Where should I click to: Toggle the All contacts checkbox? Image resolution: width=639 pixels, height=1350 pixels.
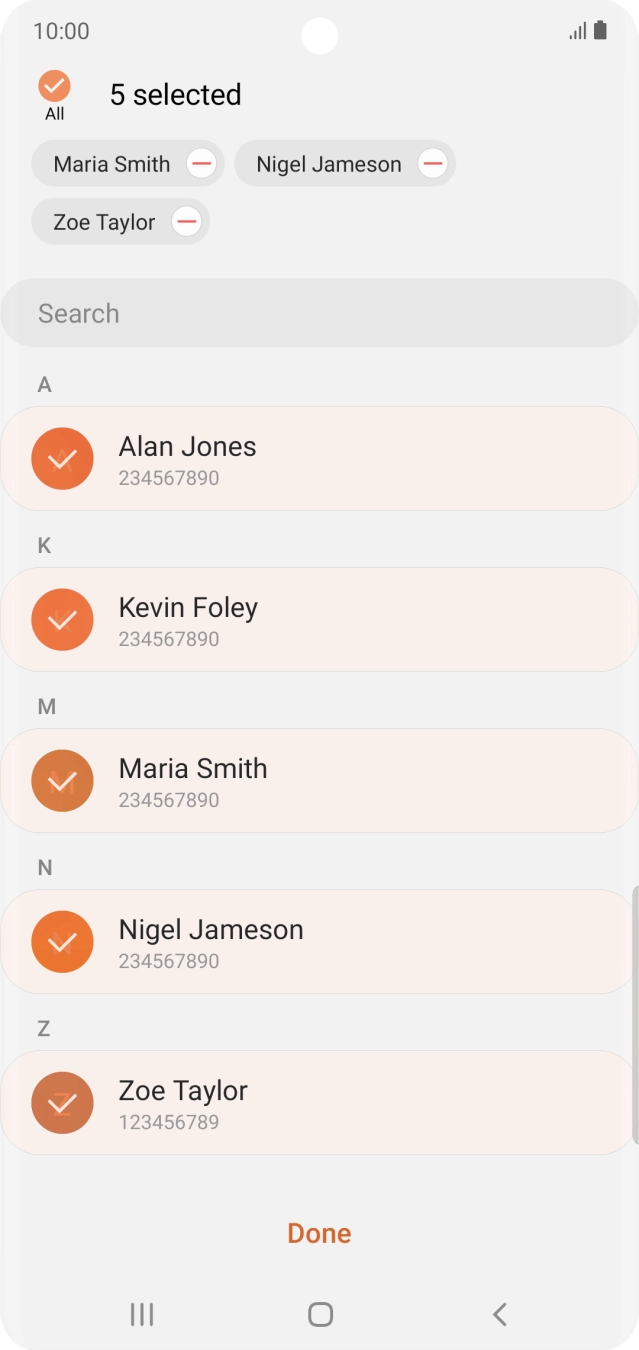click(54, 87)
